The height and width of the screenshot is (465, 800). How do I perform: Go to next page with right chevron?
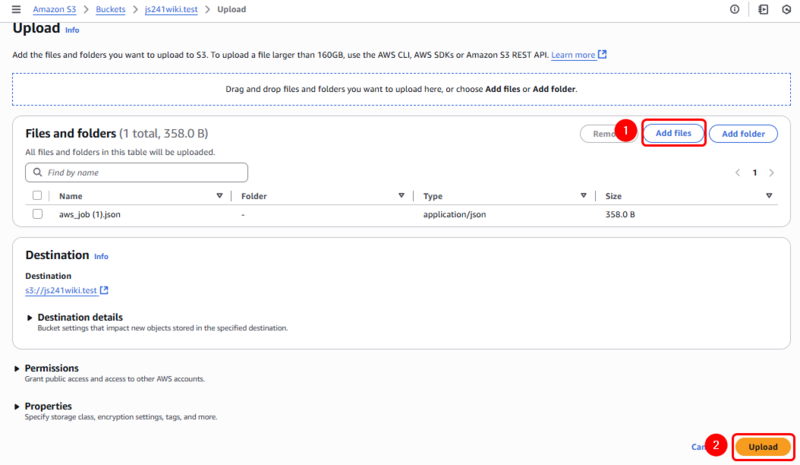(771, 172)
